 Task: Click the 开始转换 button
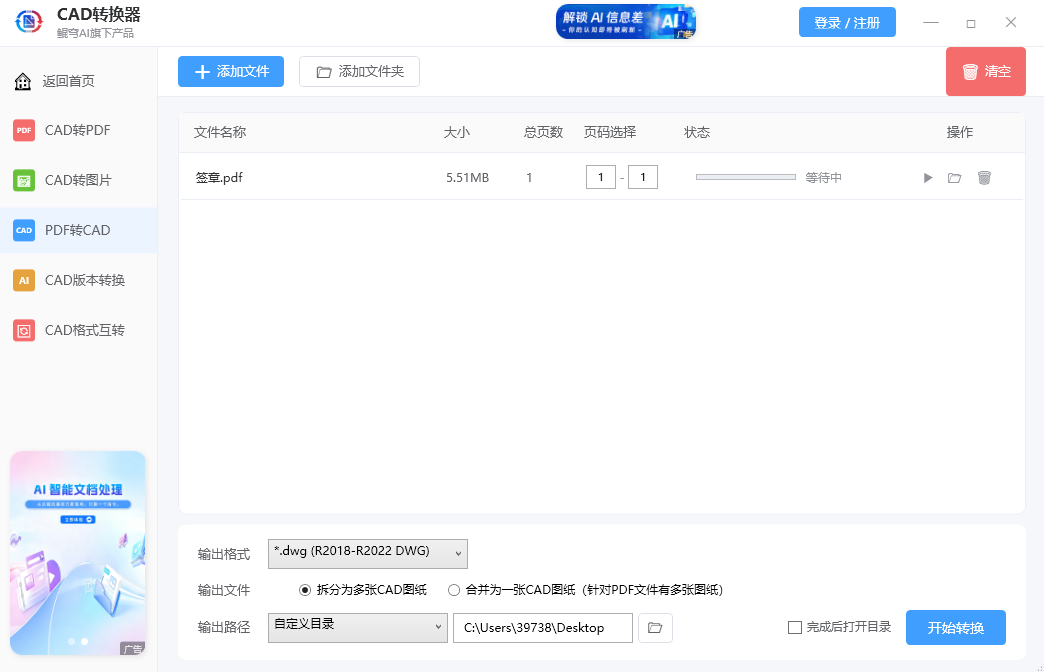955,627
